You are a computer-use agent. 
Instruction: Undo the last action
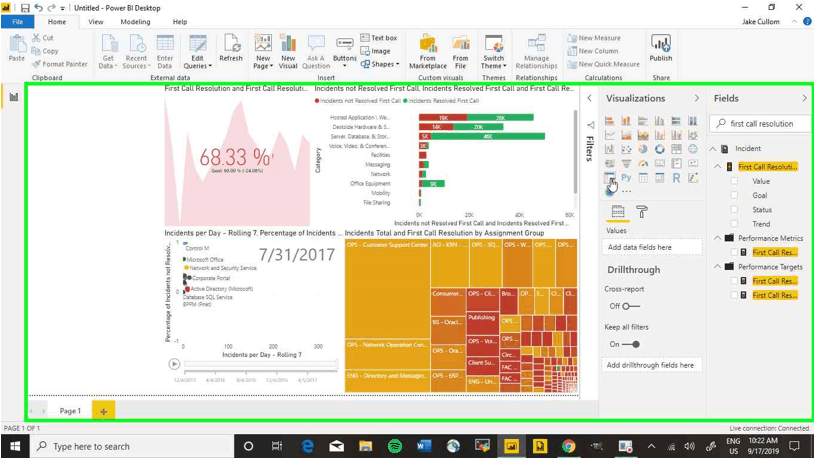point(38,8)
